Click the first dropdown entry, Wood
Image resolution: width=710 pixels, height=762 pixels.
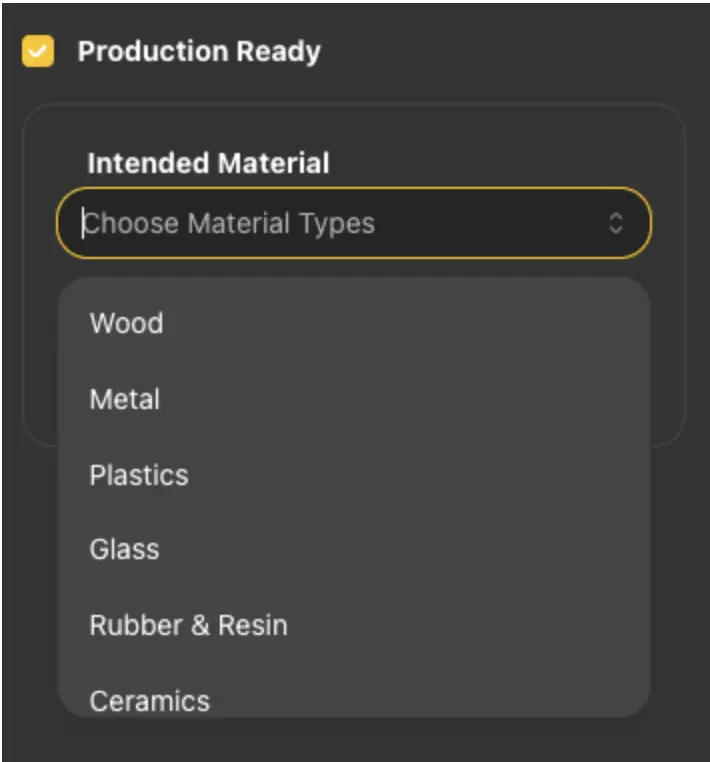126,323
